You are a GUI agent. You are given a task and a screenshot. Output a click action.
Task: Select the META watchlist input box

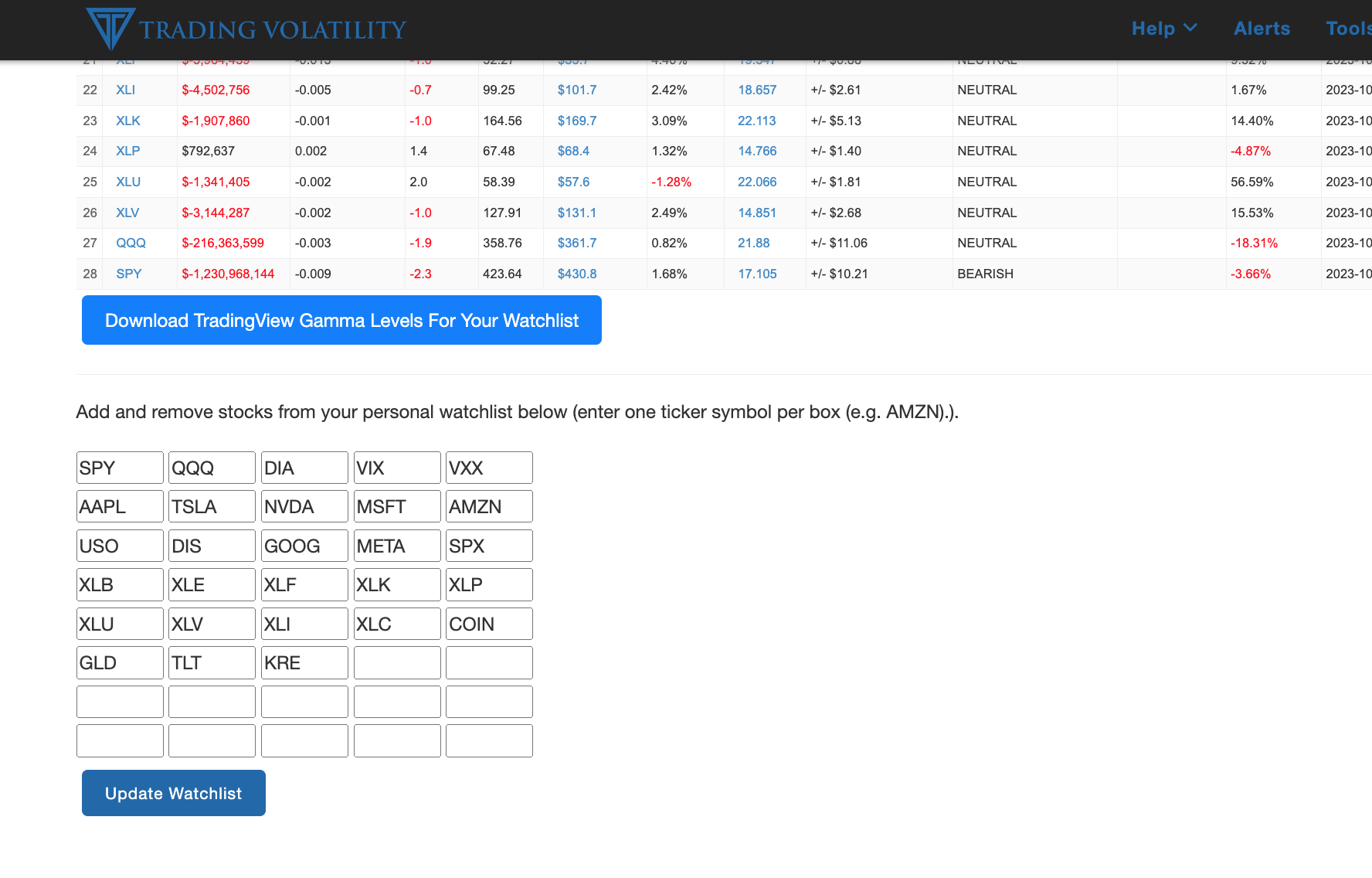pos(397,546)
